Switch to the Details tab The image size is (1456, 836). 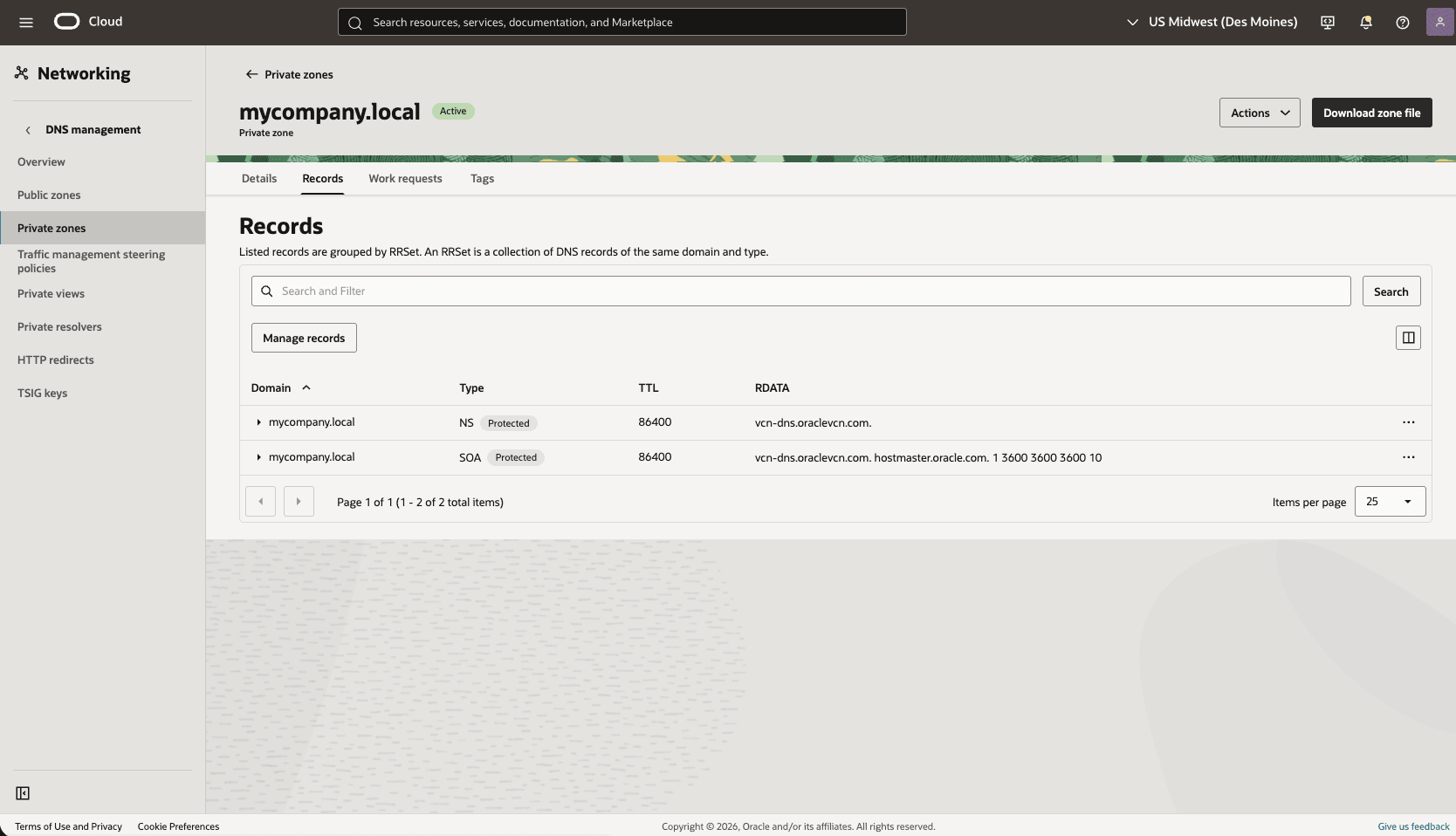[x=258, y=178]
